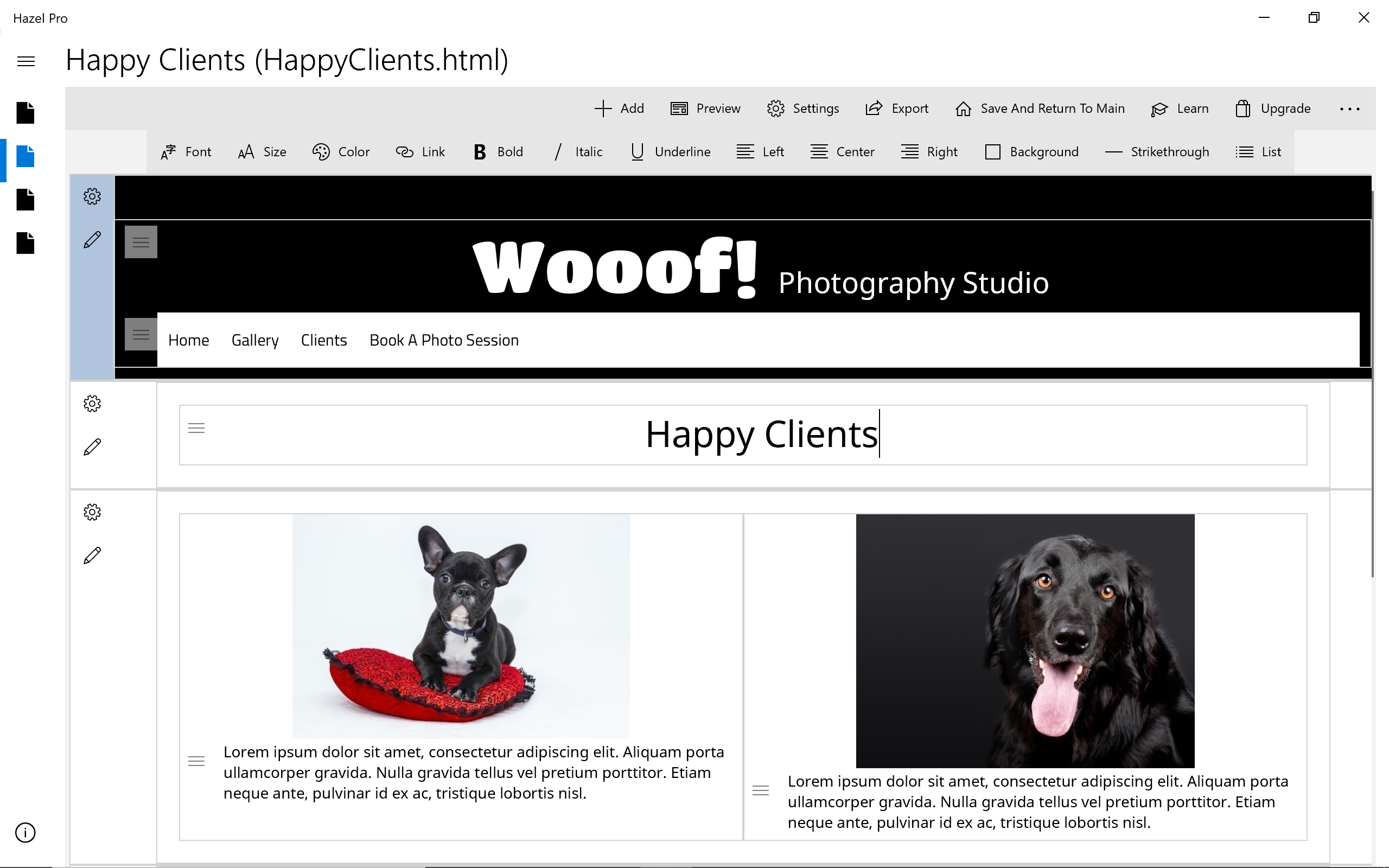The image size is (1389, 868).
Task: Insert a Link
Action: point(420,151)
